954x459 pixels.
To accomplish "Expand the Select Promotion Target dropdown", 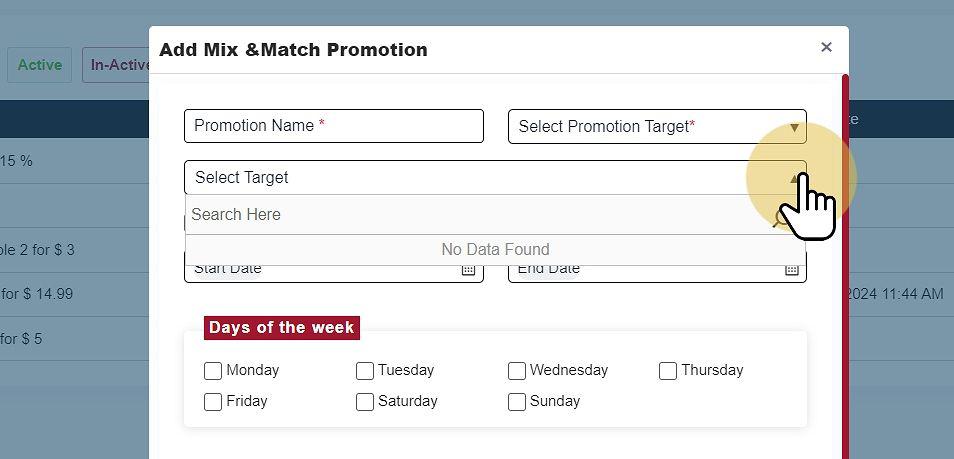I will point(657,127).
